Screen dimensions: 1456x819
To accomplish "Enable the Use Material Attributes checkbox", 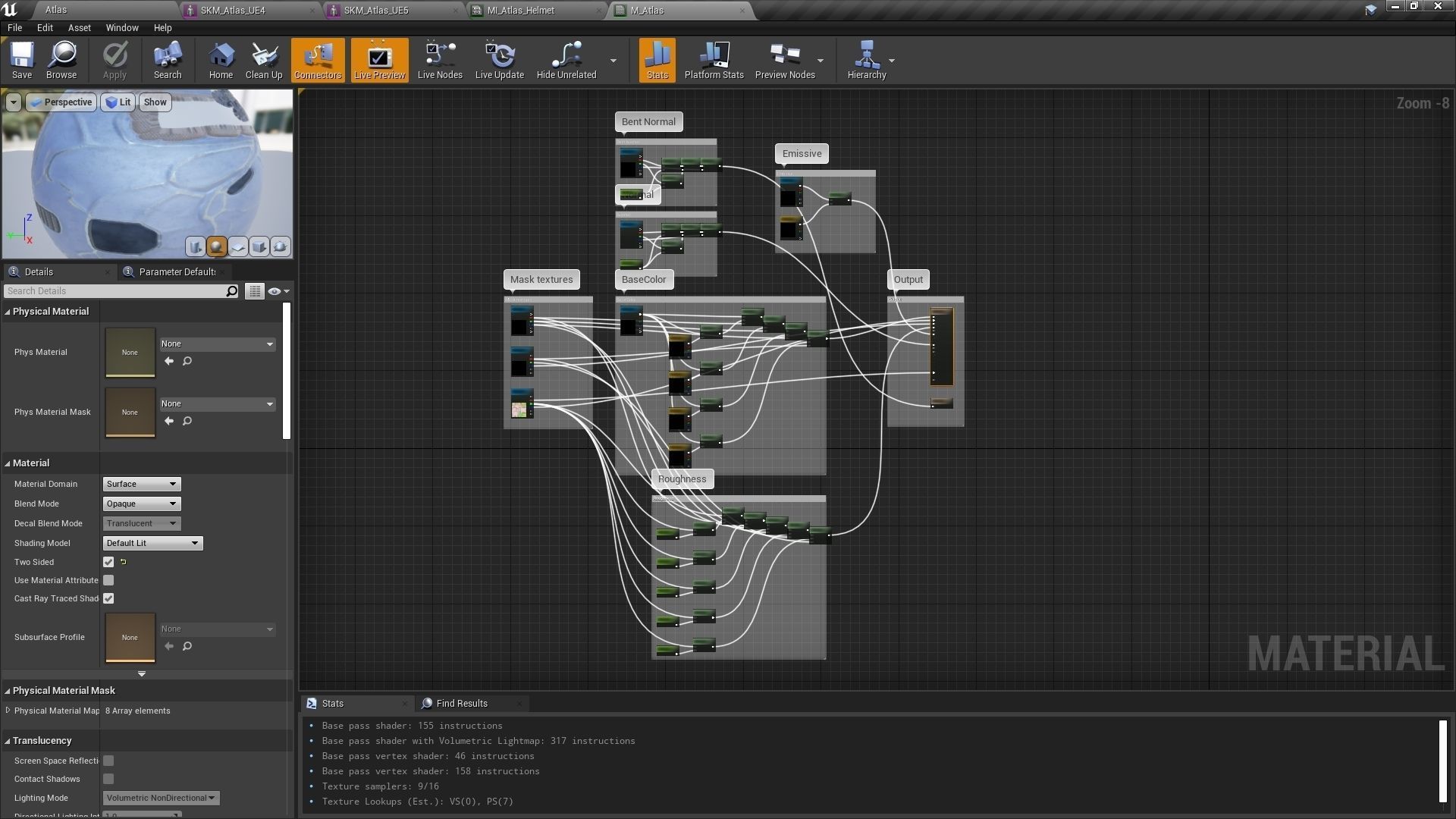I will (x=108, y=580).
